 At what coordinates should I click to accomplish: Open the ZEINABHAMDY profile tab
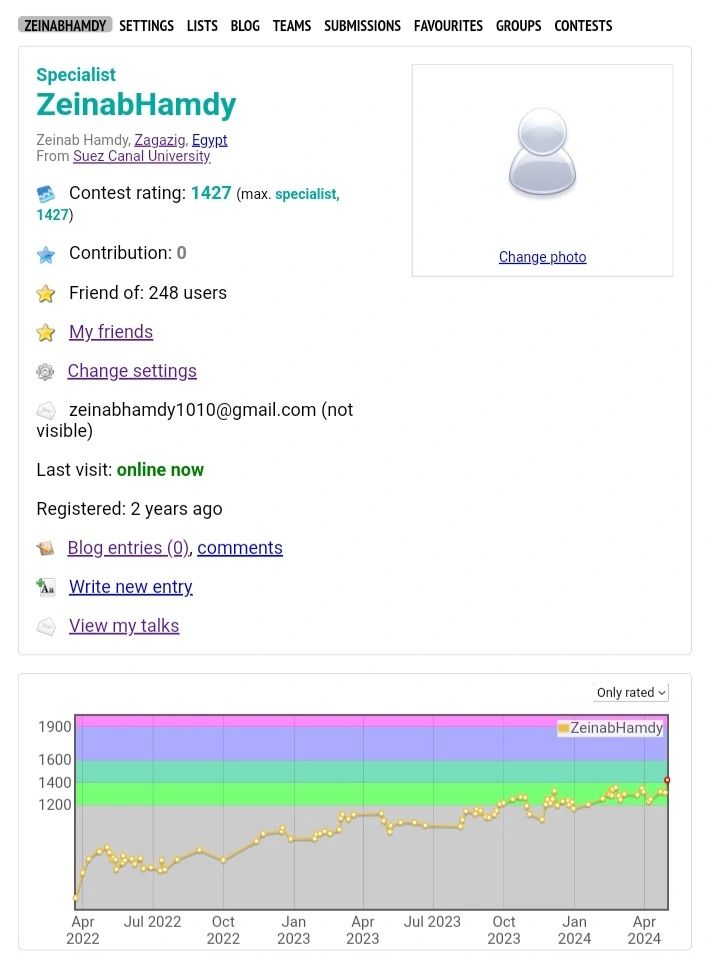[65, 26]
